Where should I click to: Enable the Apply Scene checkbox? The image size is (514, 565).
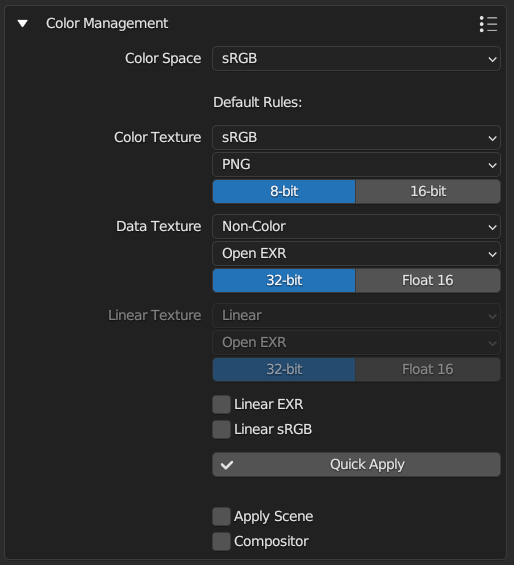pos(221,516)
